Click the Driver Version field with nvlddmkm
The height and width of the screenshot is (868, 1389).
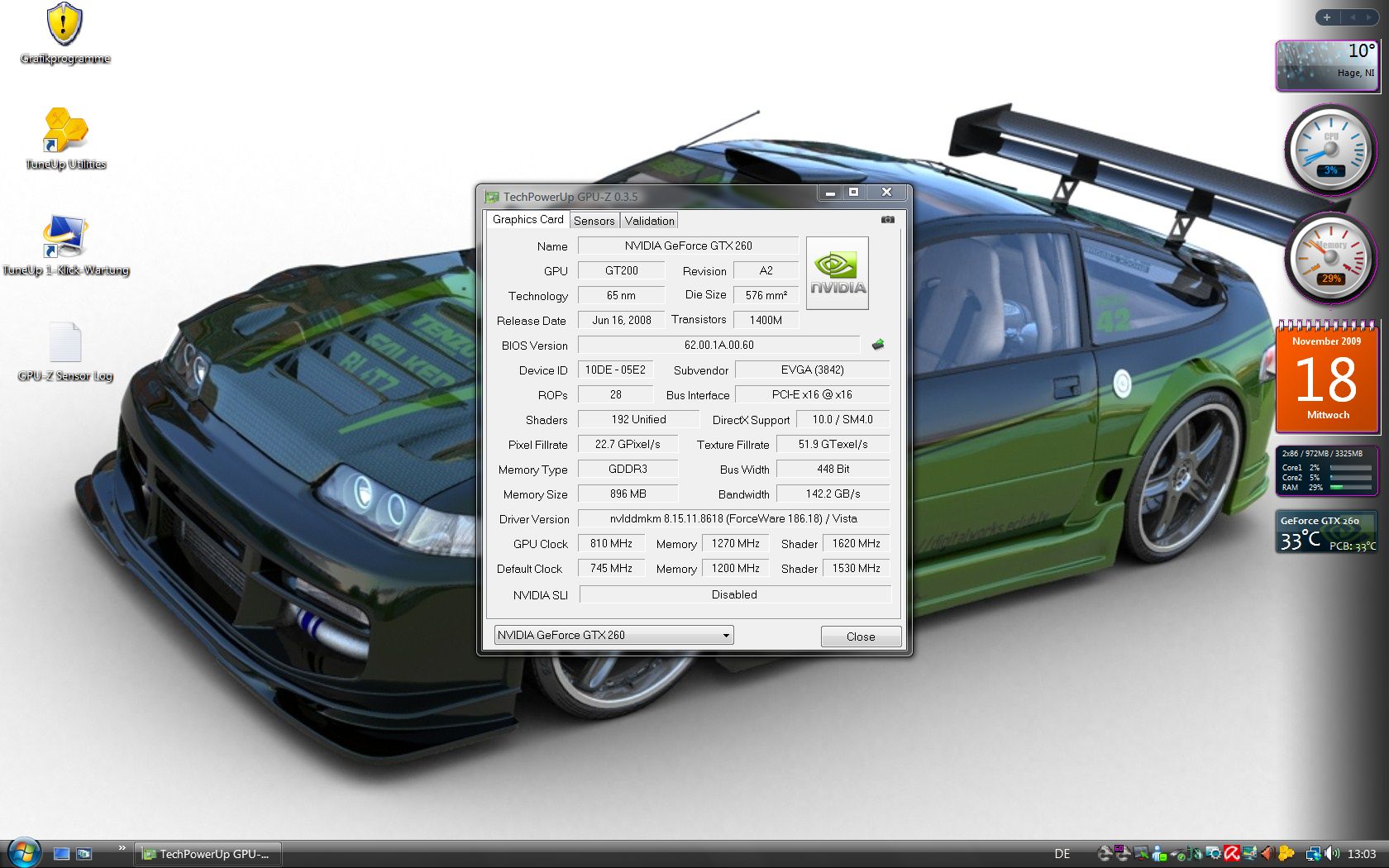[x=734, y=518]
